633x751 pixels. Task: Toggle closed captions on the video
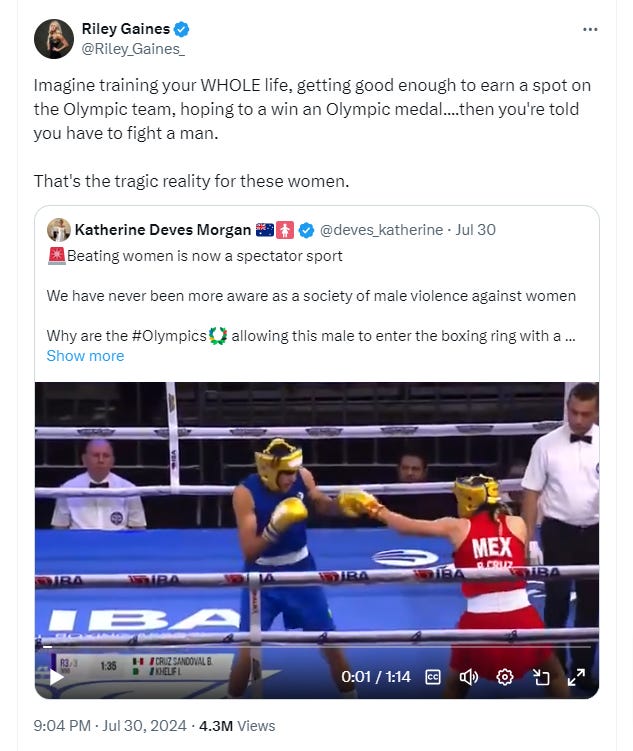(433, 677)
